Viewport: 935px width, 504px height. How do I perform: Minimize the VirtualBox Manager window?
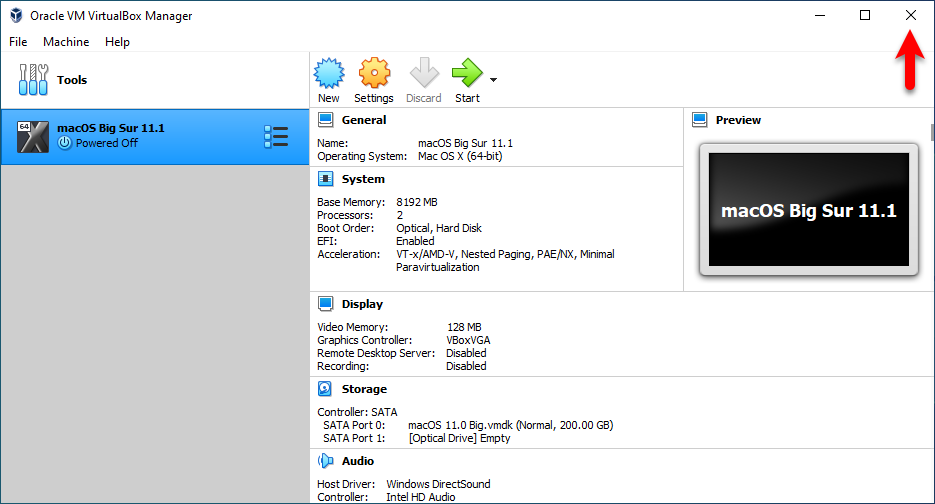(x=820, y=16)
